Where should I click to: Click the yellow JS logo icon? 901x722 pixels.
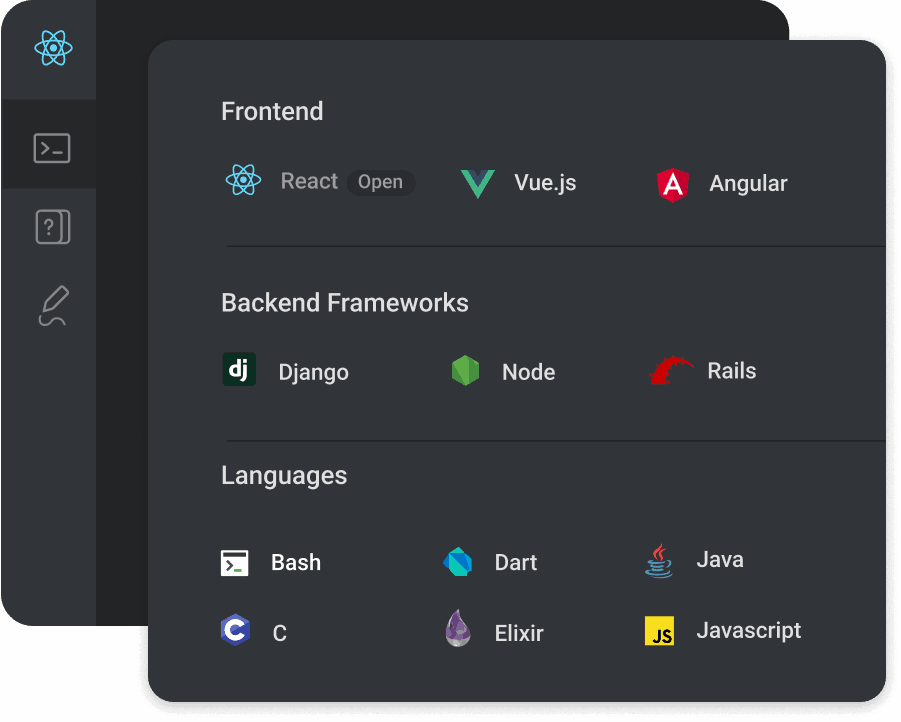pyautogui.click(x=660, y=632)
